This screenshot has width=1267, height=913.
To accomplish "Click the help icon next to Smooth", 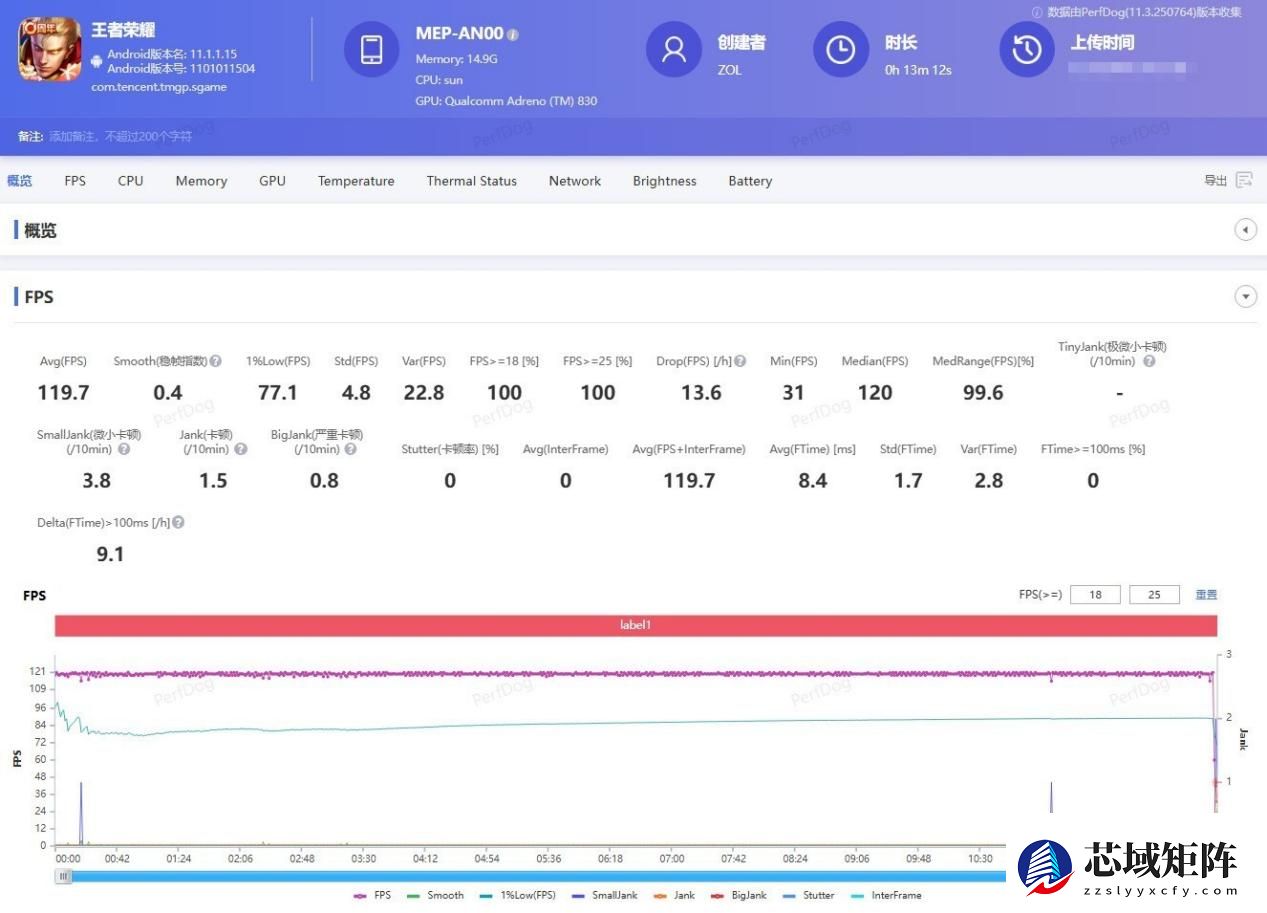I will click(215, 361).
